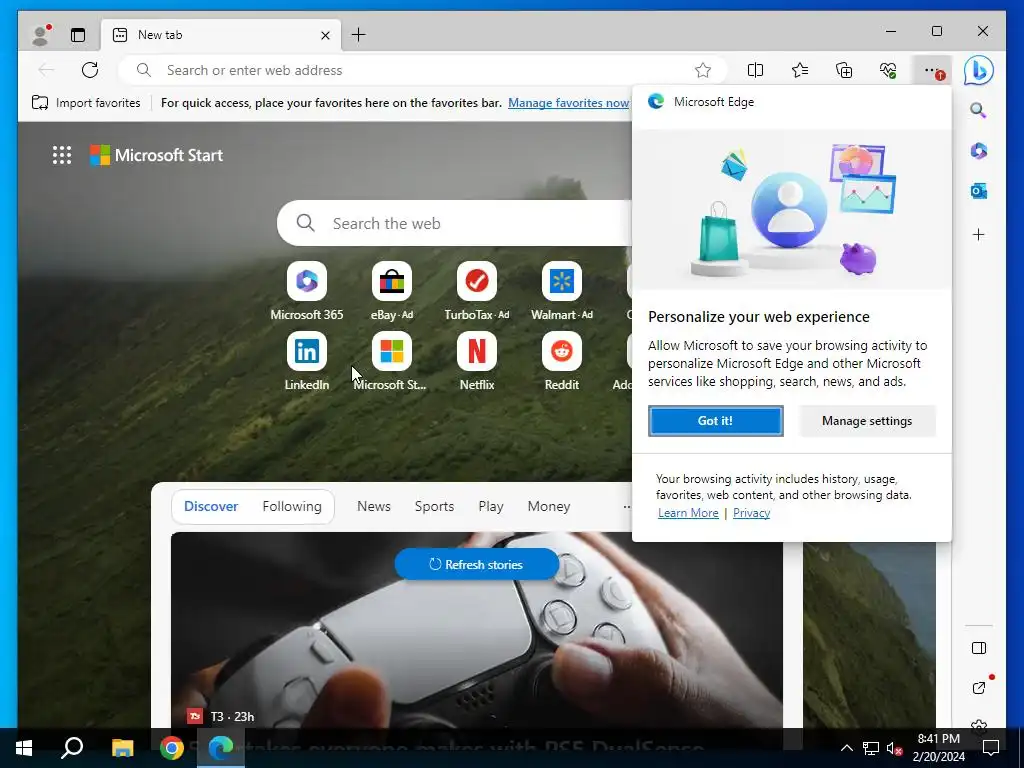Open the Favorites list icon
This screenshot has height=768, width=1024.
click(x=800, y=70)
